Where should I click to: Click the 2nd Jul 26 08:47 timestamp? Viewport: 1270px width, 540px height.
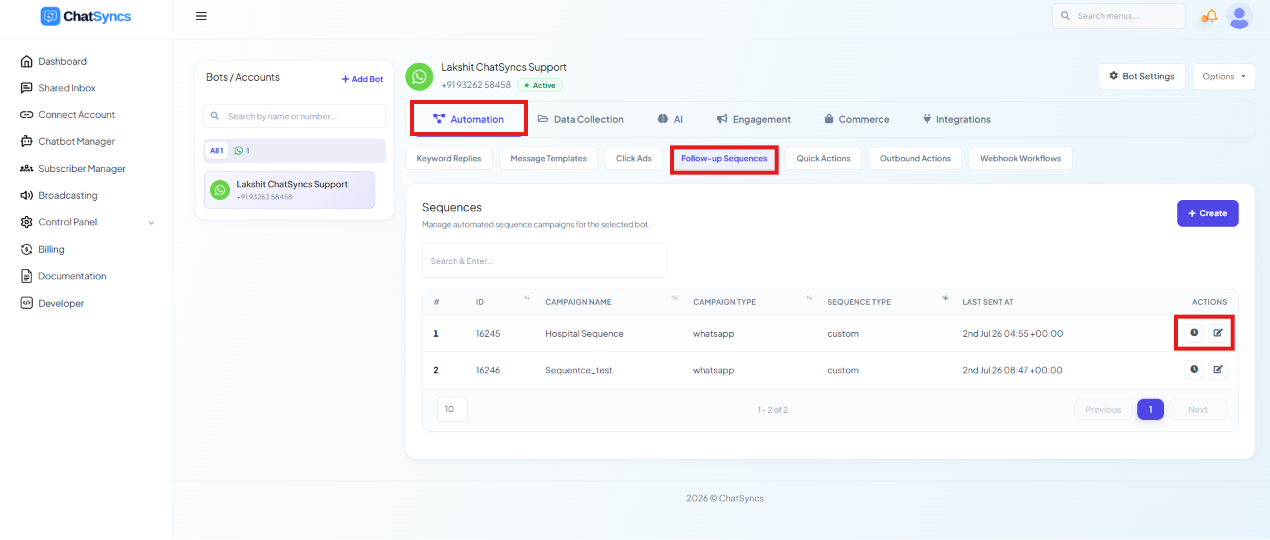[1013, 370]
